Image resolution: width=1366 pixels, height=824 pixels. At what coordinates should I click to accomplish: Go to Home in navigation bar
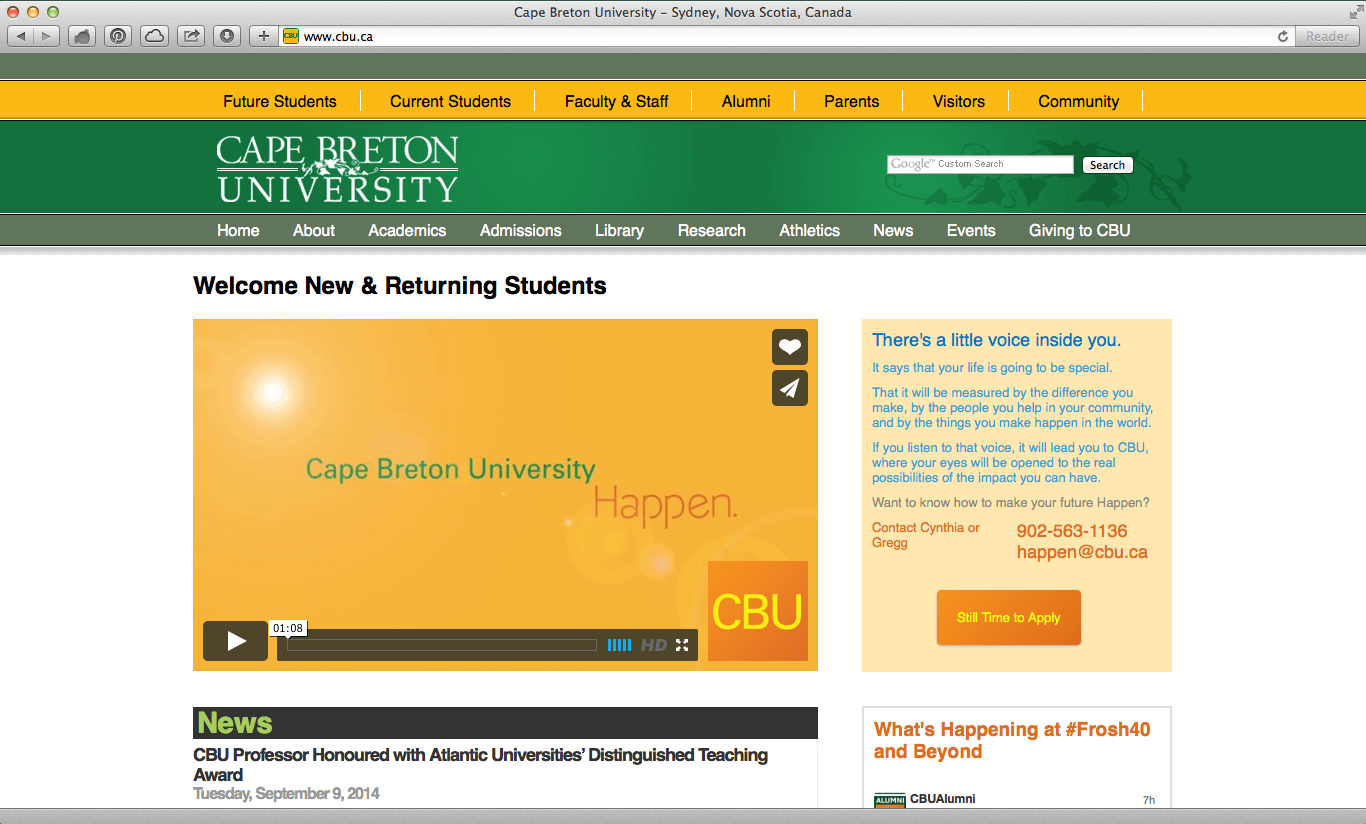238,230
